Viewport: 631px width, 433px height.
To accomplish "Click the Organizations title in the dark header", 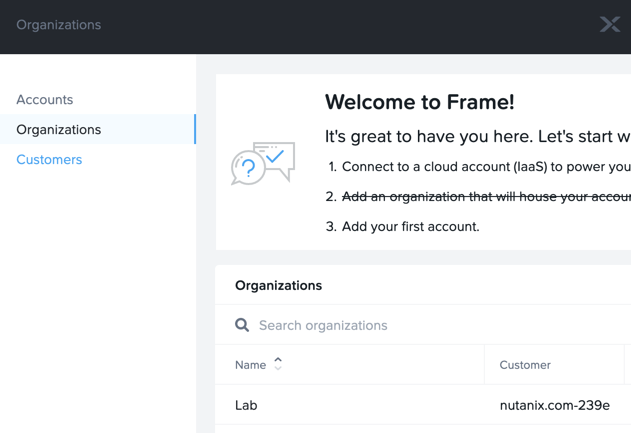I will (x=59, y=25).
